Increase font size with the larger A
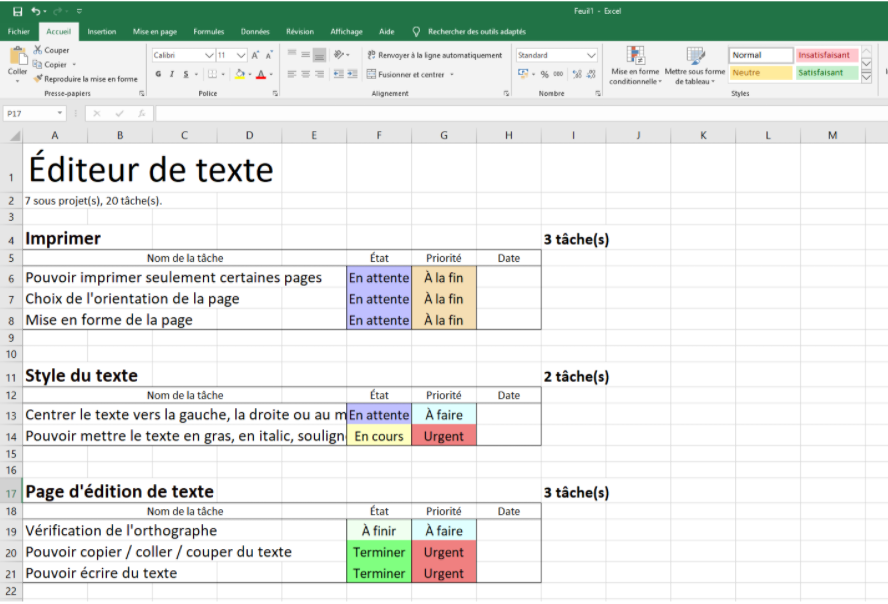 (255, 55)
